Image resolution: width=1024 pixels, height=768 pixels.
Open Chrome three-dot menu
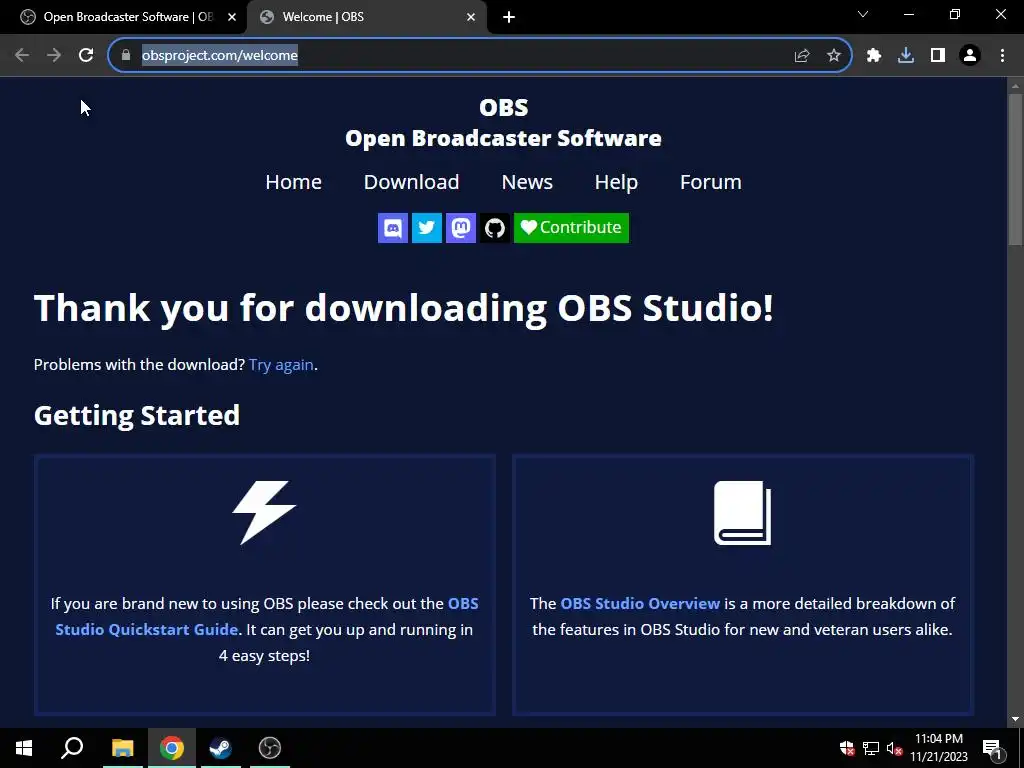pos(1002,56)
